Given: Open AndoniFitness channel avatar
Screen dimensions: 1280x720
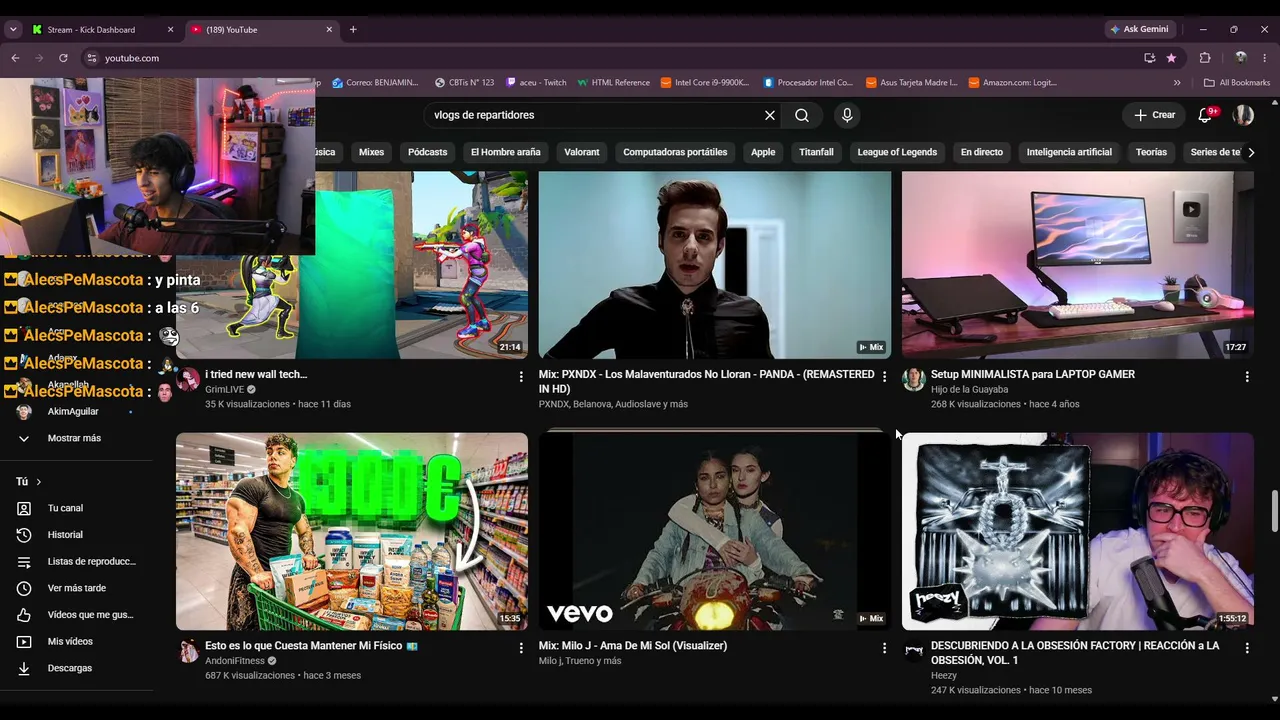Looking at the screenshot, I should pos(188,652).
